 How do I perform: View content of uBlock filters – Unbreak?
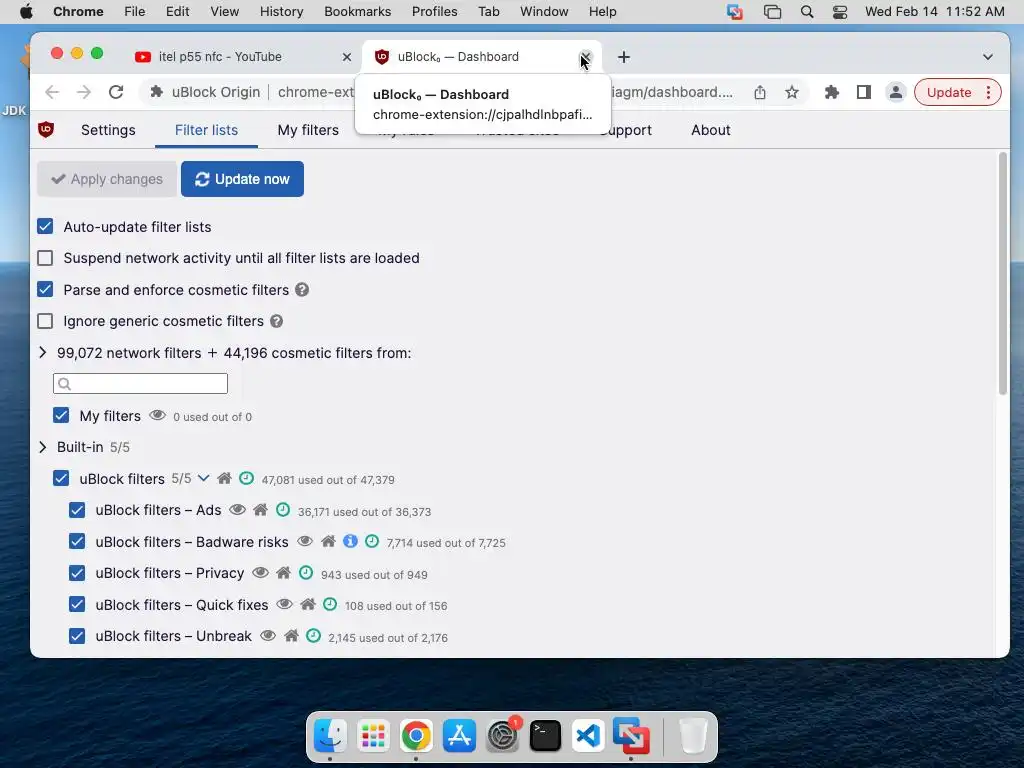click(268, 635)
